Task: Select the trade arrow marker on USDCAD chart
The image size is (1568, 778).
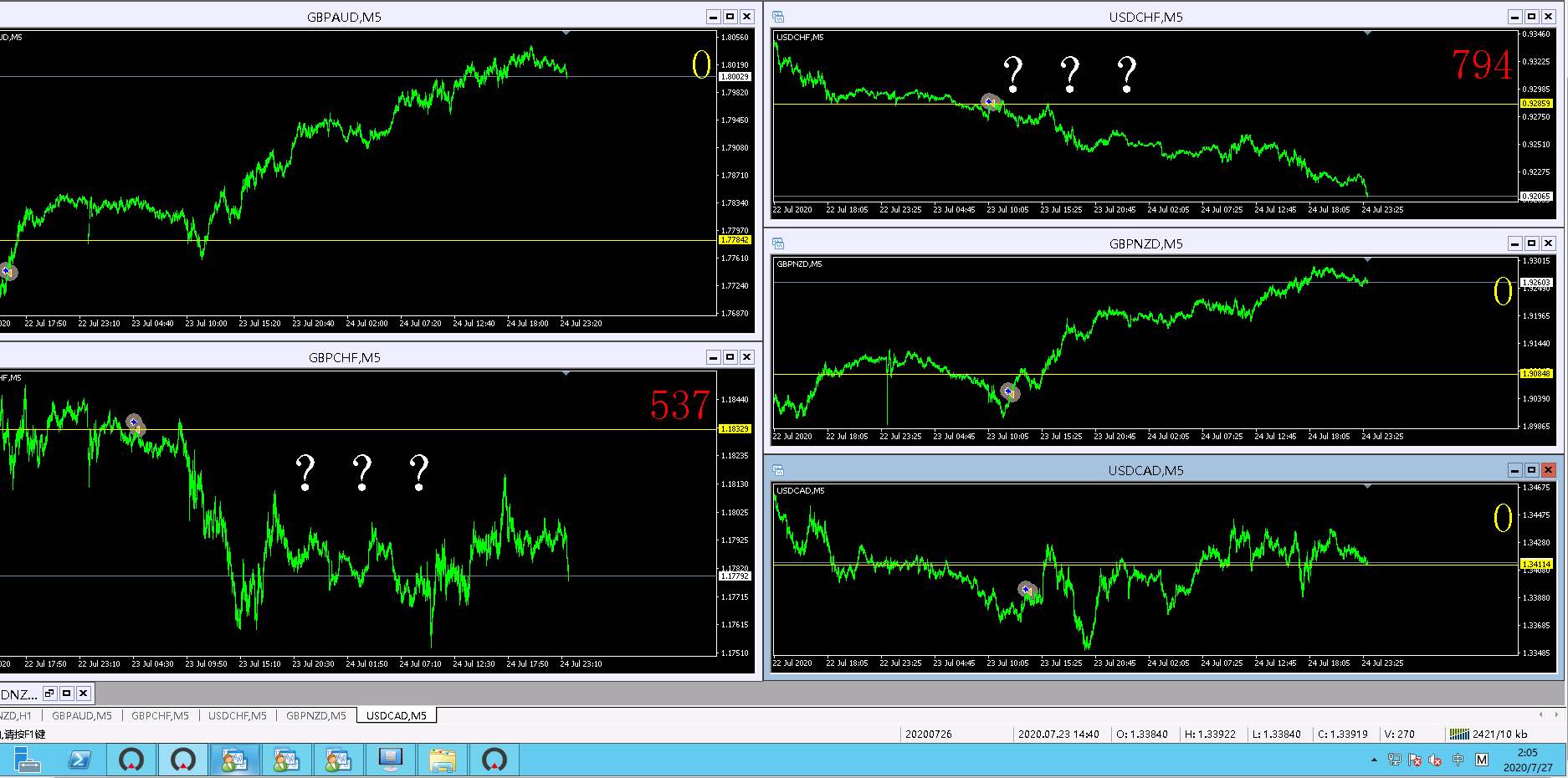Action: click(1027, 590)
